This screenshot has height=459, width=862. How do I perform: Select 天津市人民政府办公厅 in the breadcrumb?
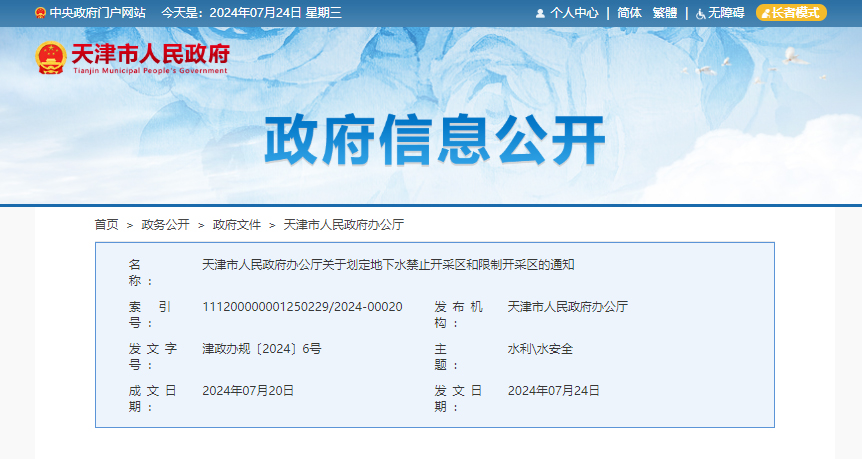(344, 225)
